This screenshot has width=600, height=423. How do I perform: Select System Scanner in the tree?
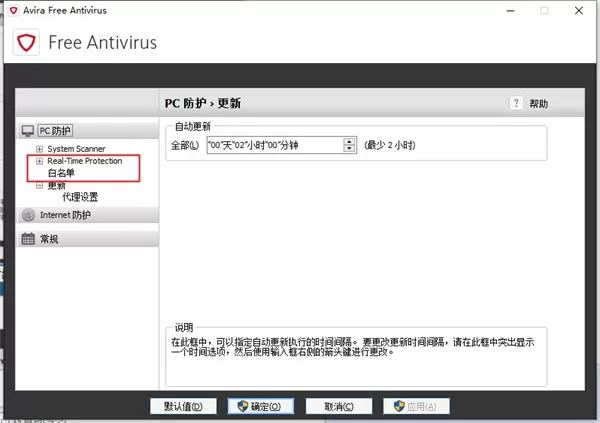[x=76, y=149]
